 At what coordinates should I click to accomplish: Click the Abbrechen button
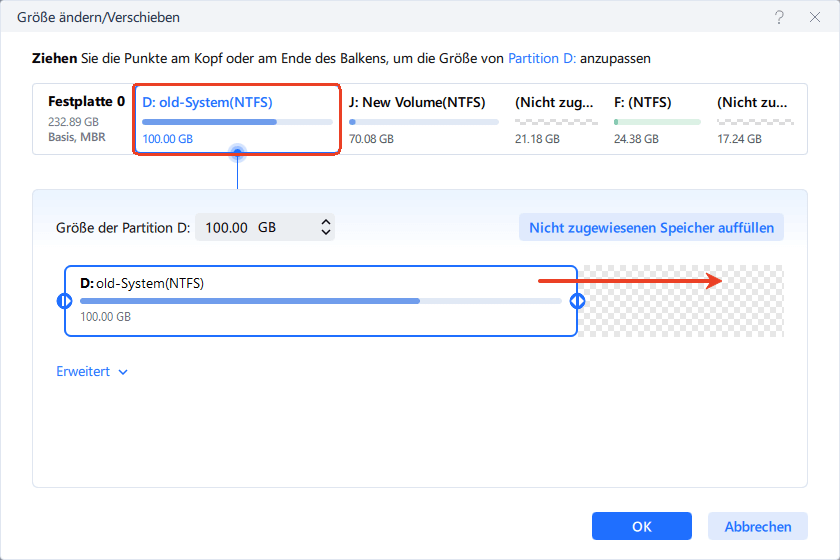(x=757, y=526)
